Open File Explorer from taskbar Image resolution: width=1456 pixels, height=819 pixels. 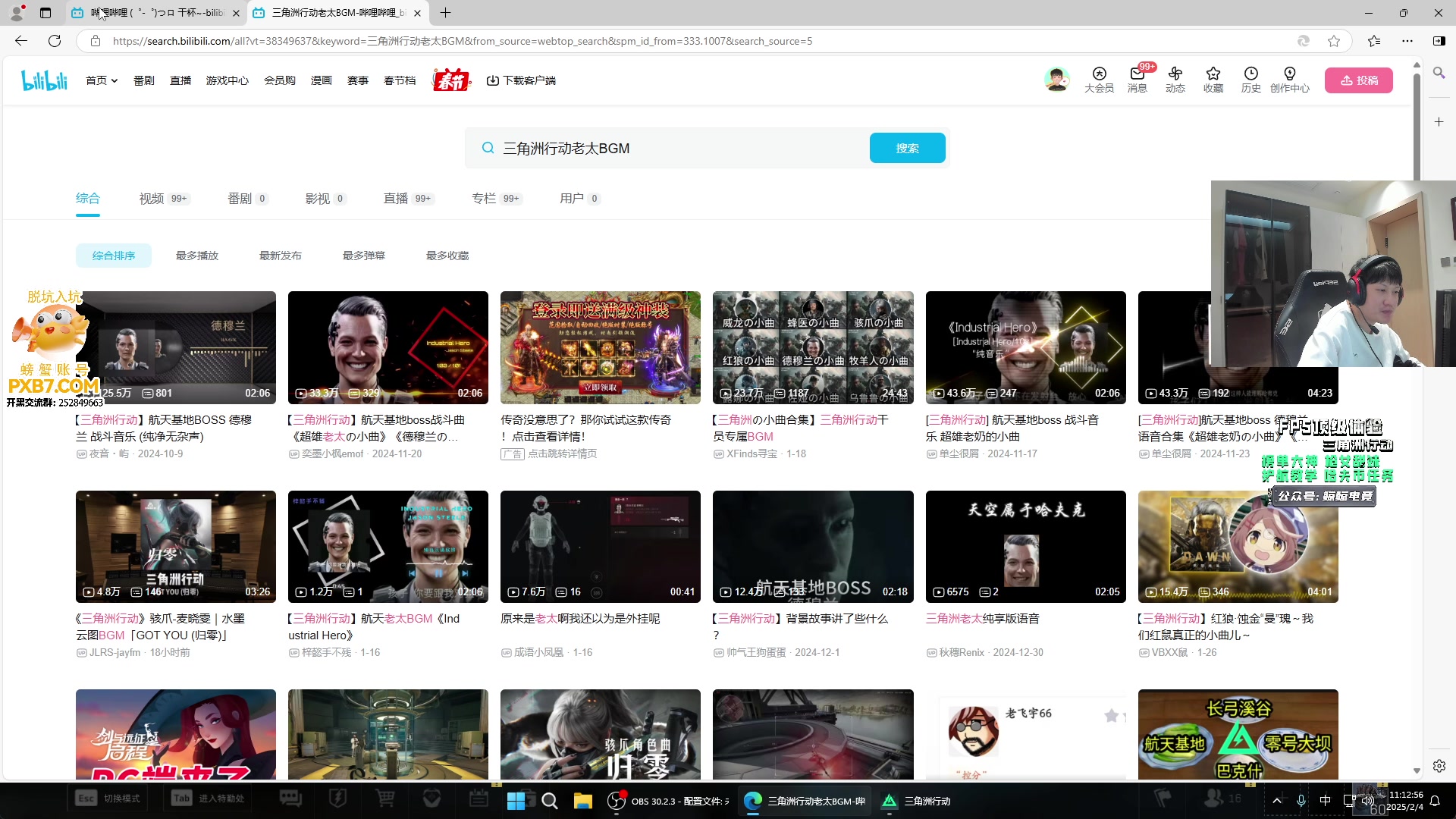point(582,801)
